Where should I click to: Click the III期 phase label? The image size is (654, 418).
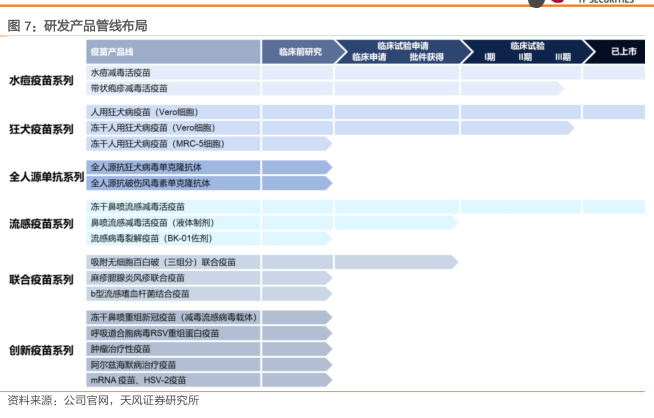(x=564, y=57)
